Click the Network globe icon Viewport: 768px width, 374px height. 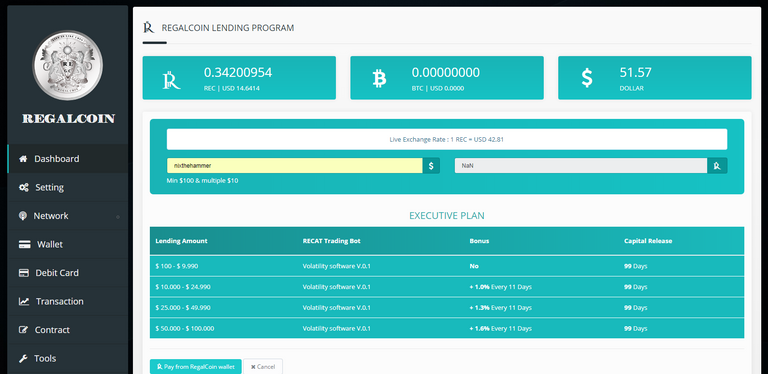[23, 216]
